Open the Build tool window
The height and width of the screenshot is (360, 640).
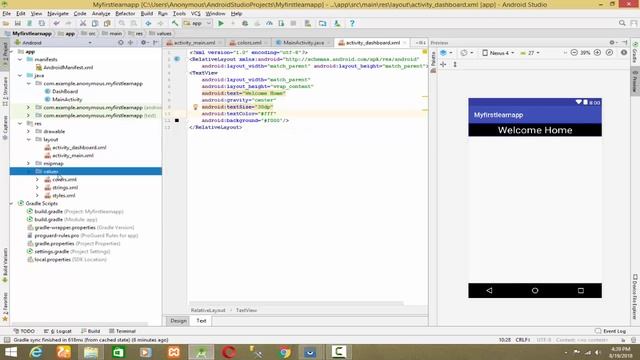point(91,331)
